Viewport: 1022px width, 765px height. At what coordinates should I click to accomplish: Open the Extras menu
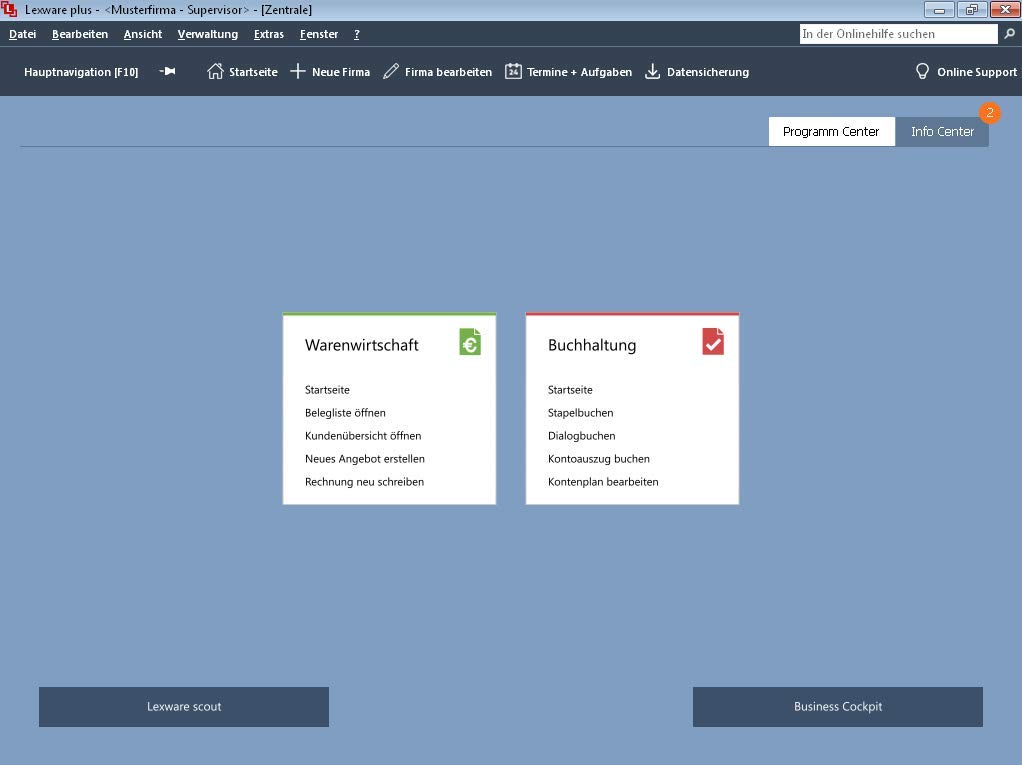coord(269,34)
